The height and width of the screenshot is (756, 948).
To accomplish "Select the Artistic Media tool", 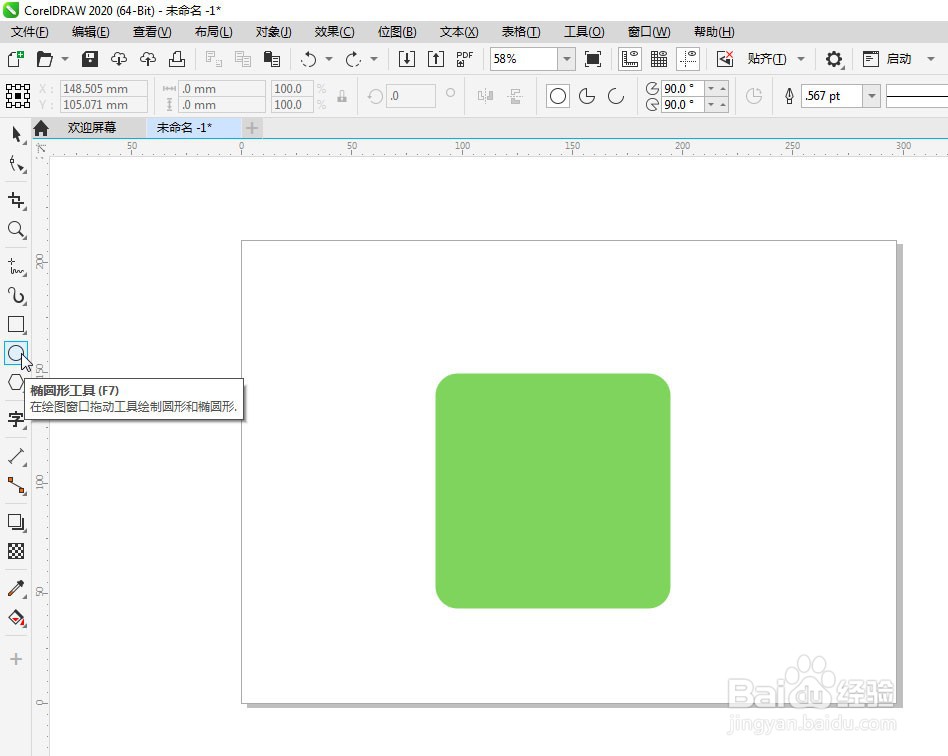I will [x=17, y=296].
